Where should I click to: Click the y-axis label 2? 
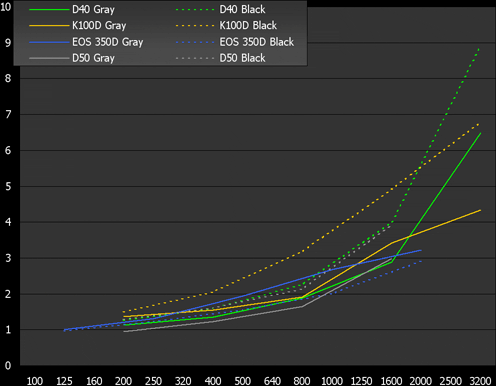(8, 294)
